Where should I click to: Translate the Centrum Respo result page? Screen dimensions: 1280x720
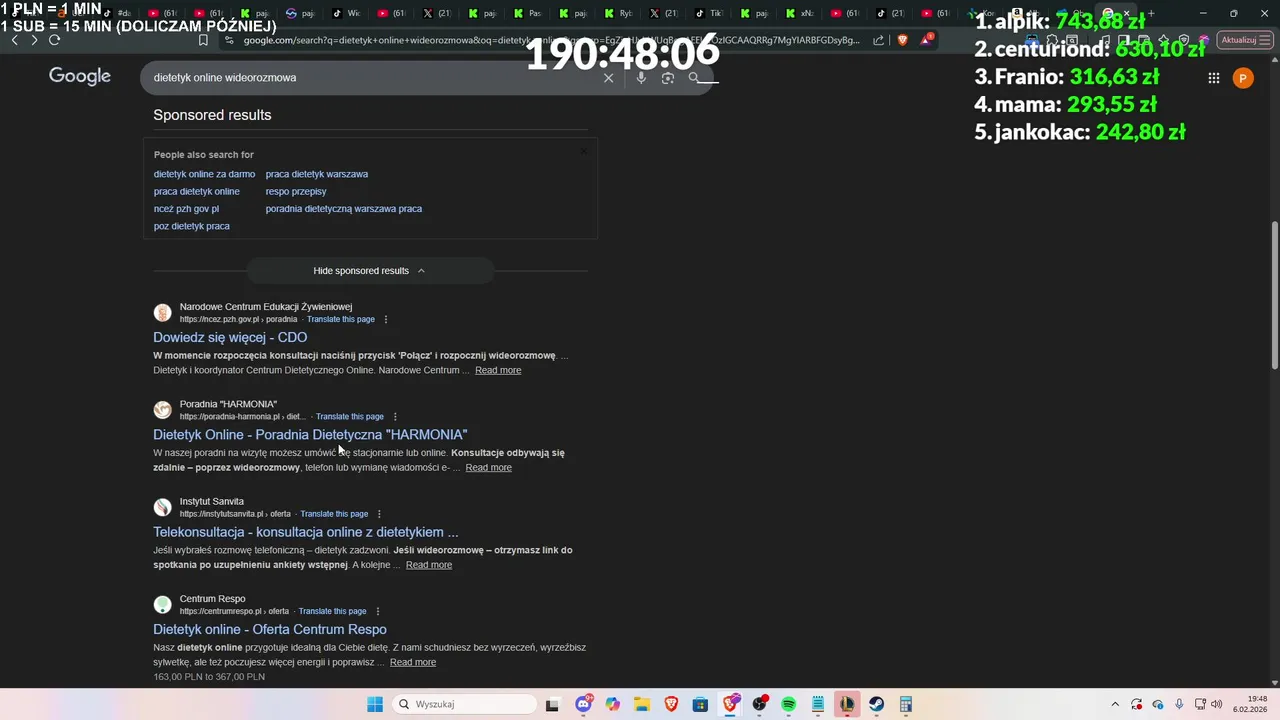click(332, 611)
